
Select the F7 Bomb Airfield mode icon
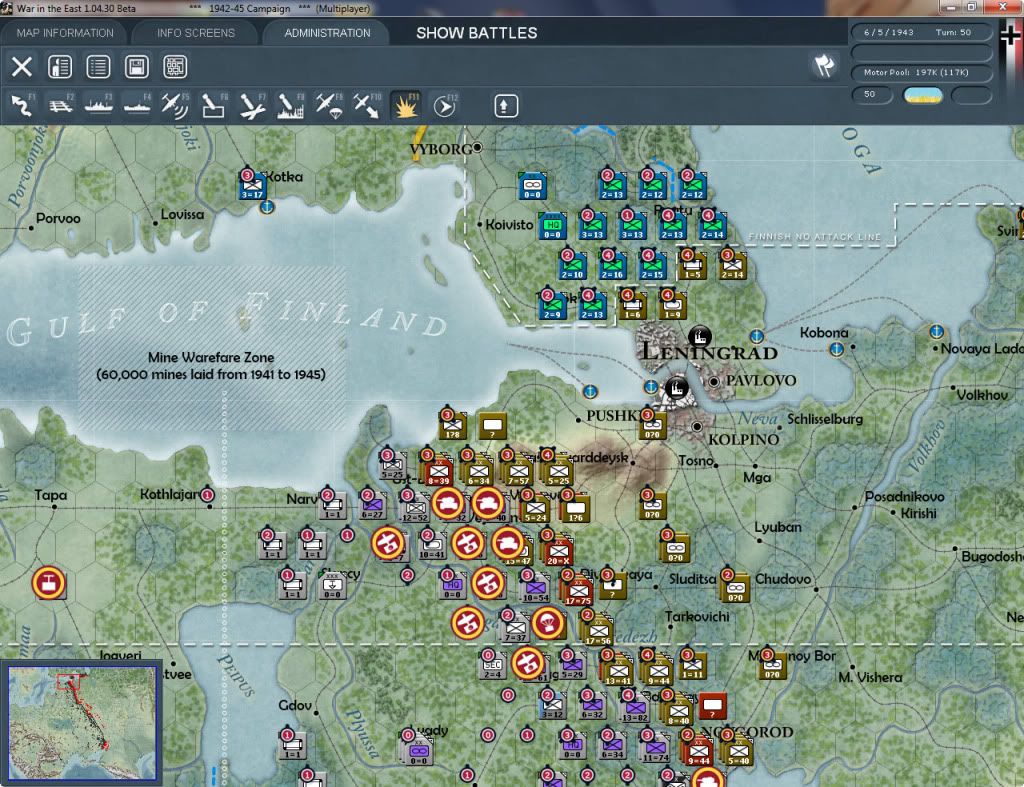pyautogui.click(x=252, y=106)
